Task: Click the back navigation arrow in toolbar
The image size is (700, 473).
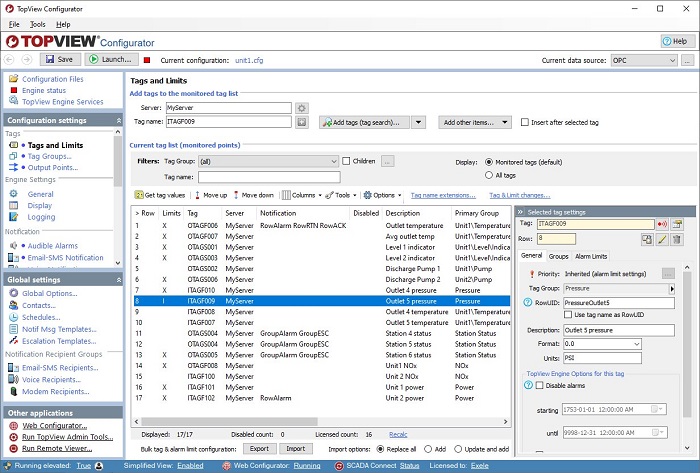Action: click(x=9, y=59)
